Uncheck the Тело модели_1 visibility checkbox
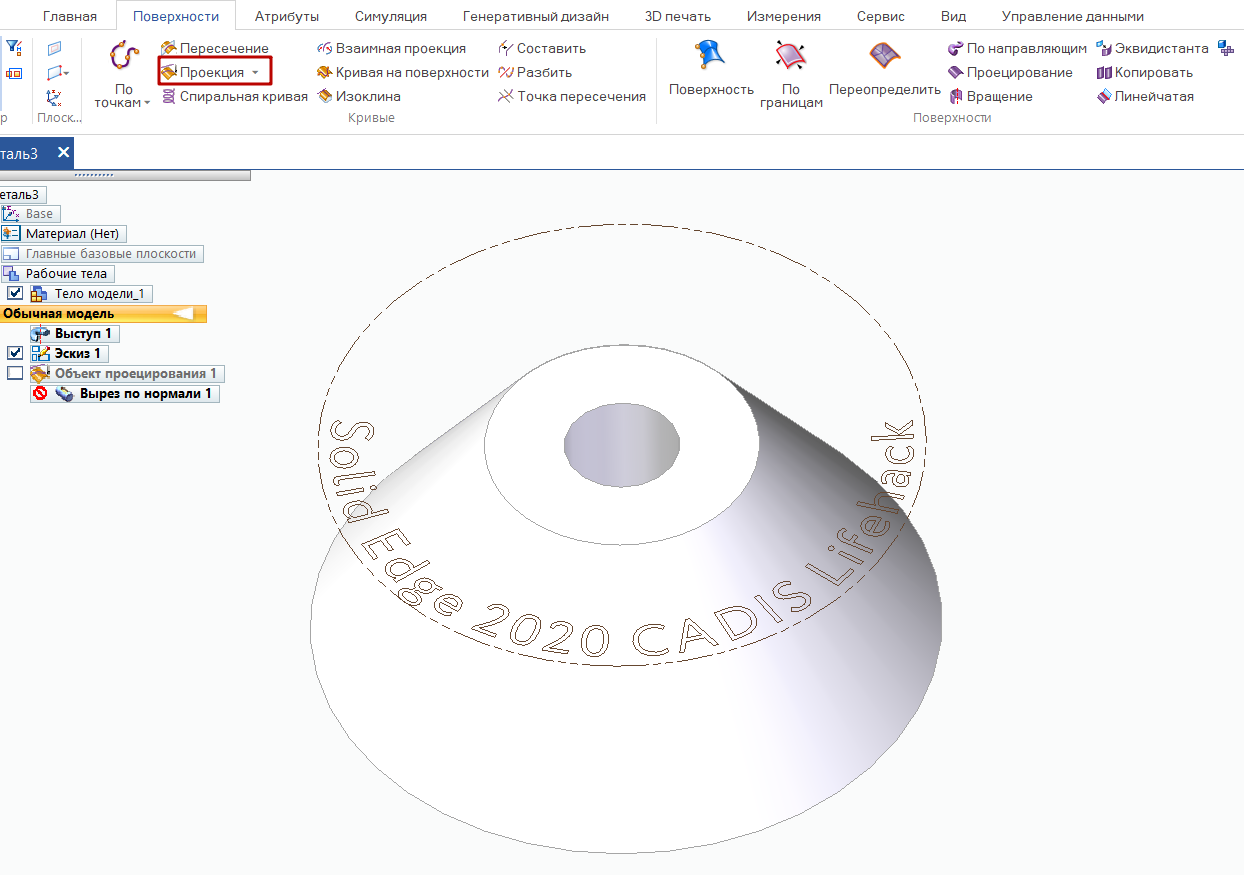Viewport: 1244px width, 875px height. point(15,294)
